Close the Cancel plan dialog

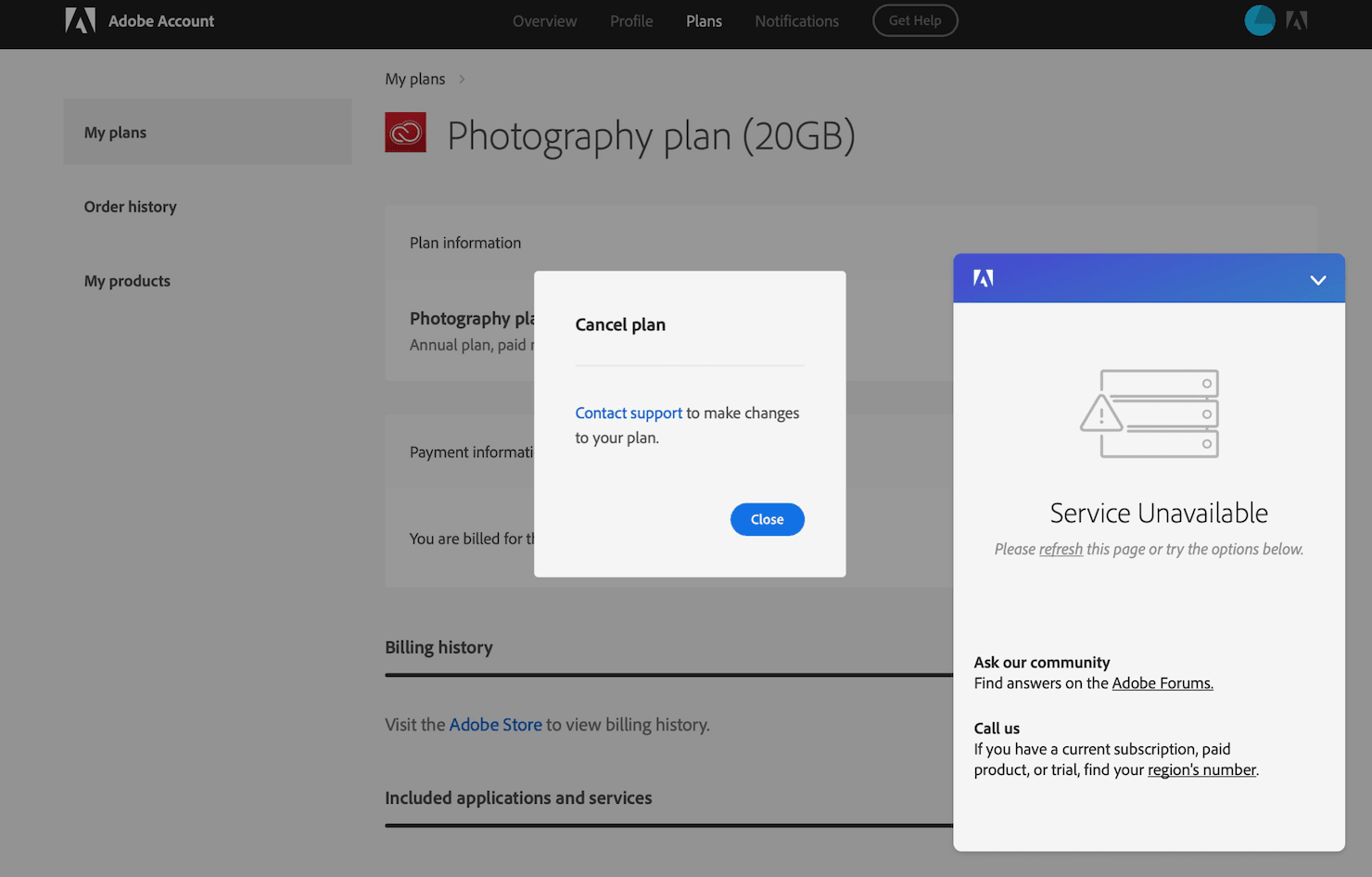(767, 519)
